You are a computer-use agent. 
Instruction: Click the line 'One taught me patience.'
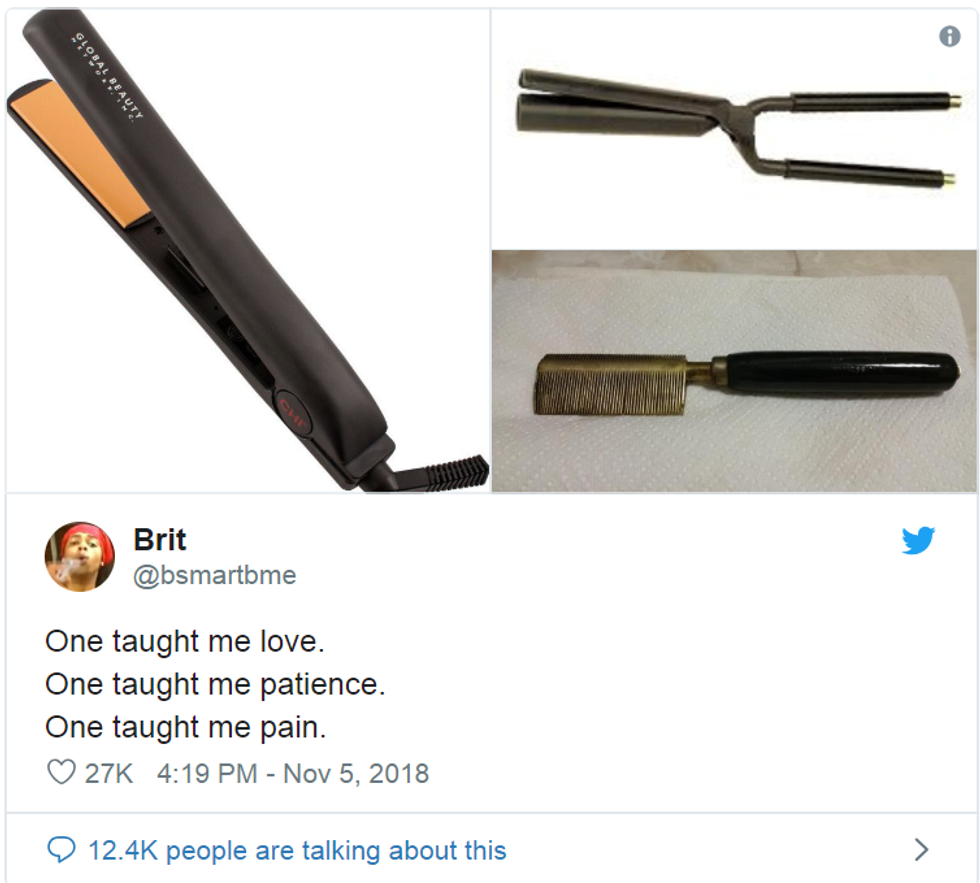(215, 684)
